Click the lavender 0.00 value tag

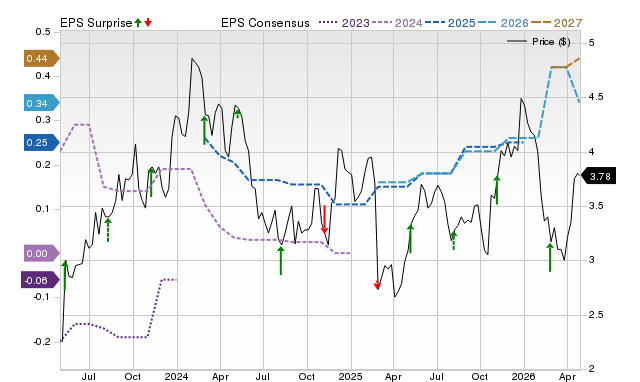click(x=42, y=253)
